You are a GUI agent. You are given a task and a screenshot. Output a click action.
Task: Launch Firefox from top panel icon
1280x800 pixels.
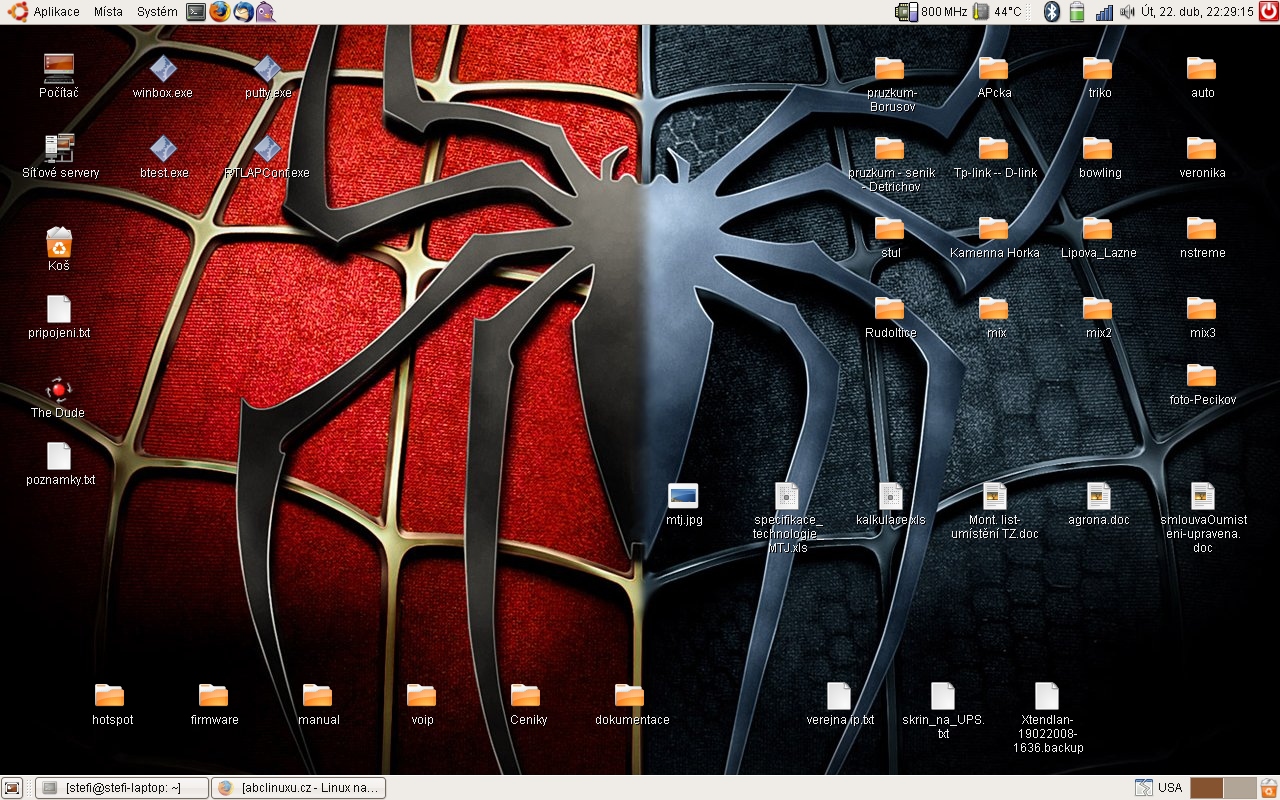click(x=220, y=12)
